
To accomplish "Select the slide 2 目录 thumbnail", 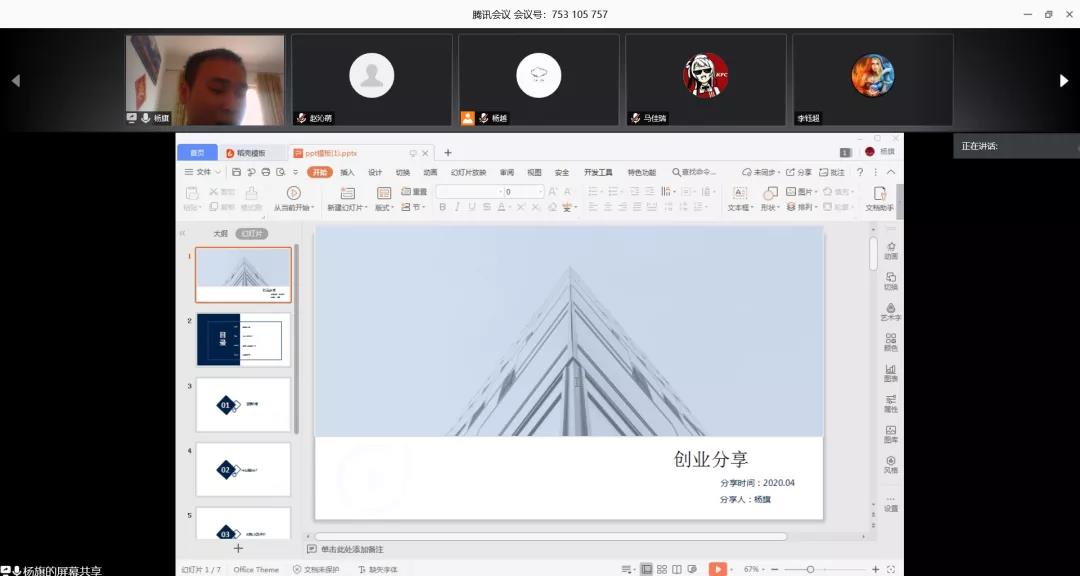I will pos(243,340).
